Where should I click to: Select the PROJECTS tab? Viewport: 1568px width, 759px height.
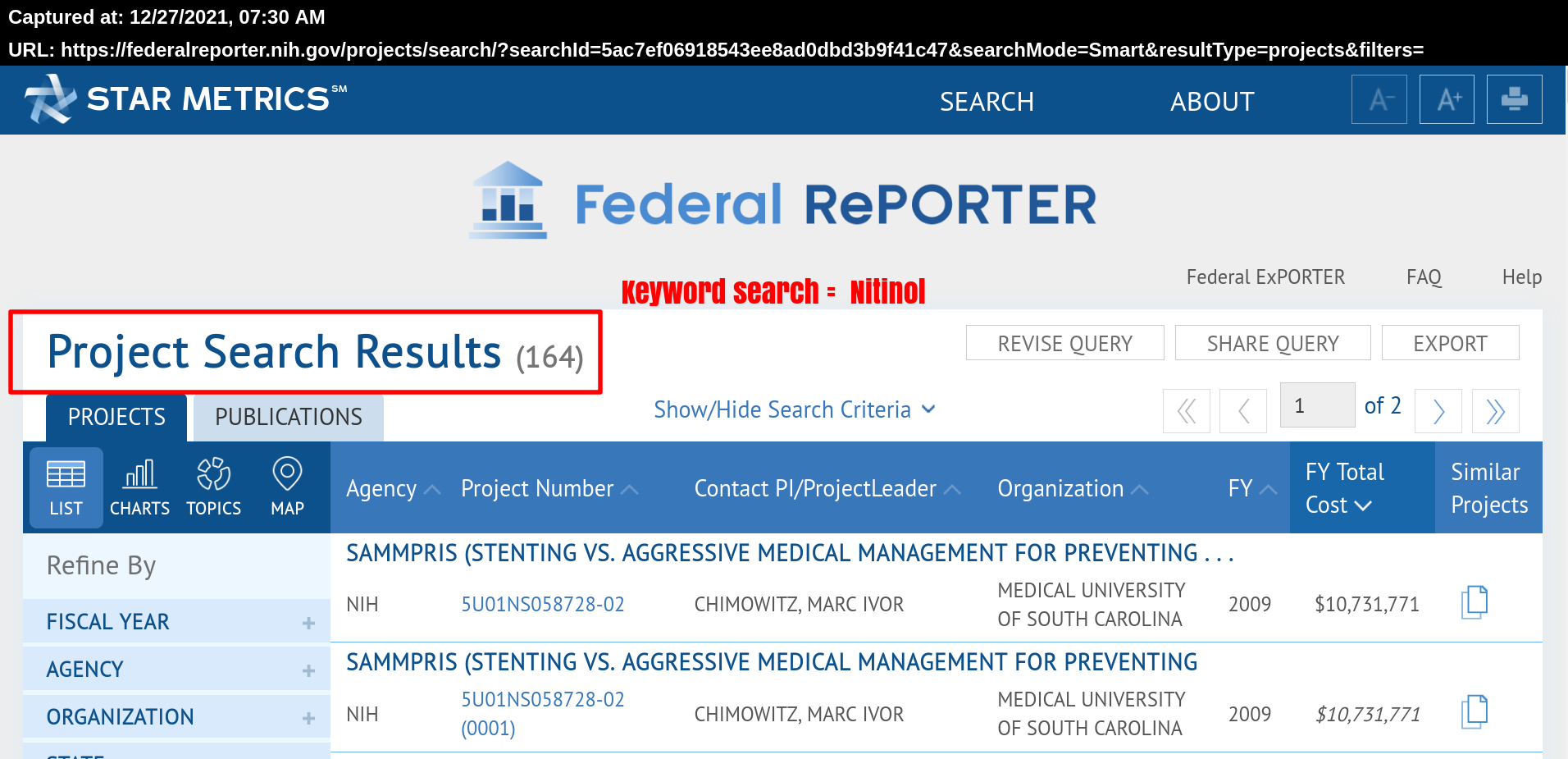pyautogui.click(x=116, y=417)
